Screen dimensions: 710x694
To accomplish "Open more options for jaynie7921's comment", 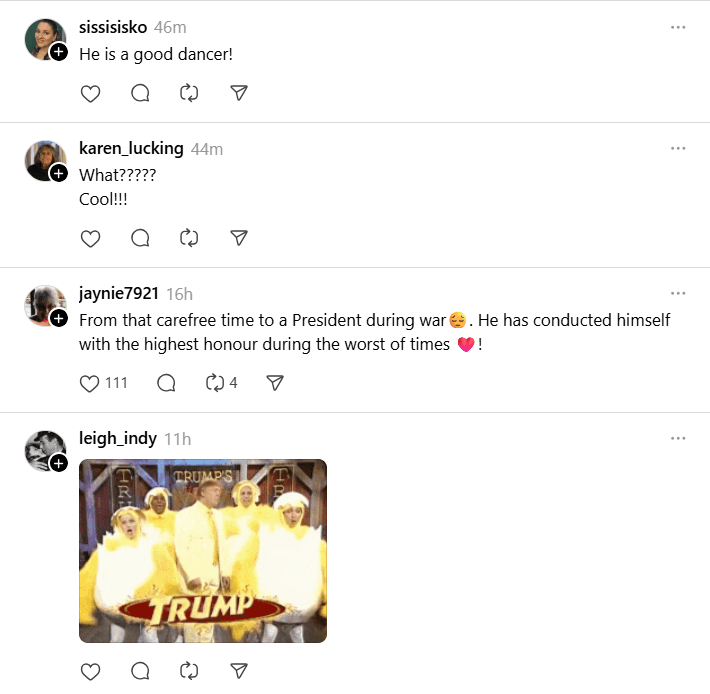I will point(678,293).
